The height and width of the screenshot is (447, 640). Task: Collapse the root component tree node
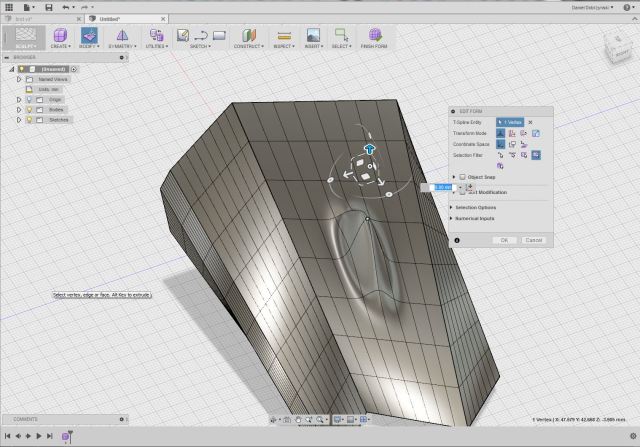click(12, 69)
